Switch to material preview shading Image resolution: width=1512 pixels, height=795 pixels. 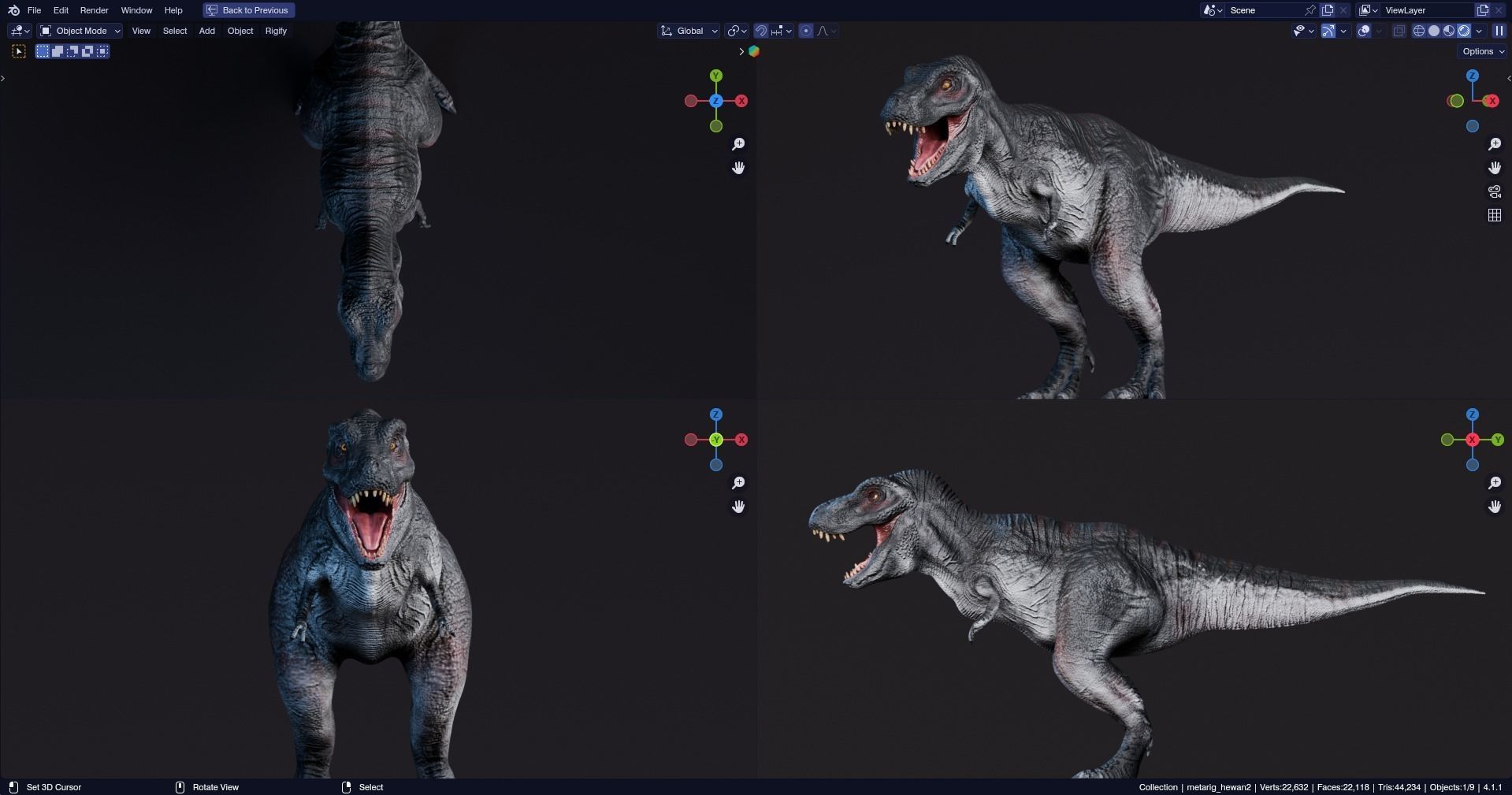(1449, 31)
